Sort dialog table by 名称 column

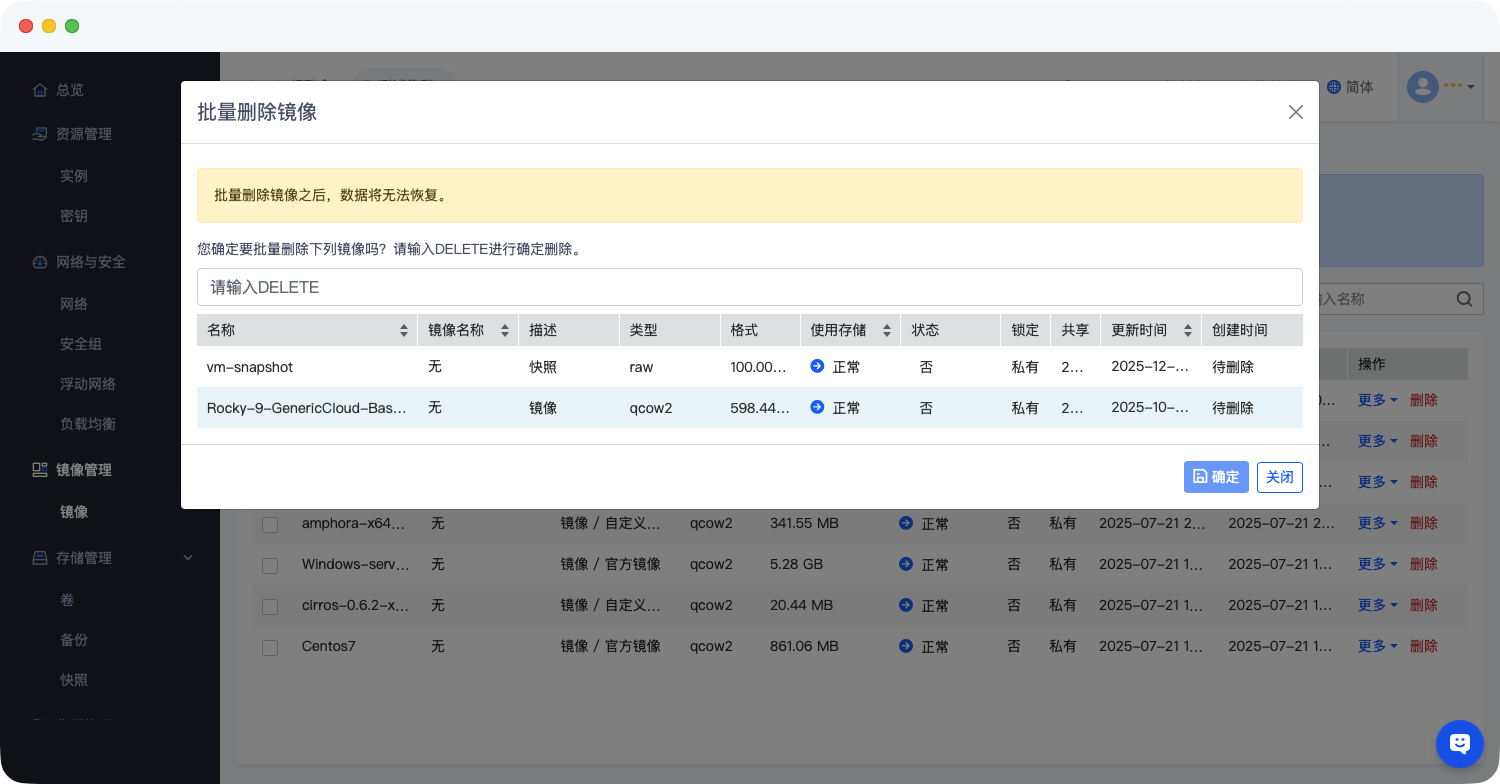(403, 330)
